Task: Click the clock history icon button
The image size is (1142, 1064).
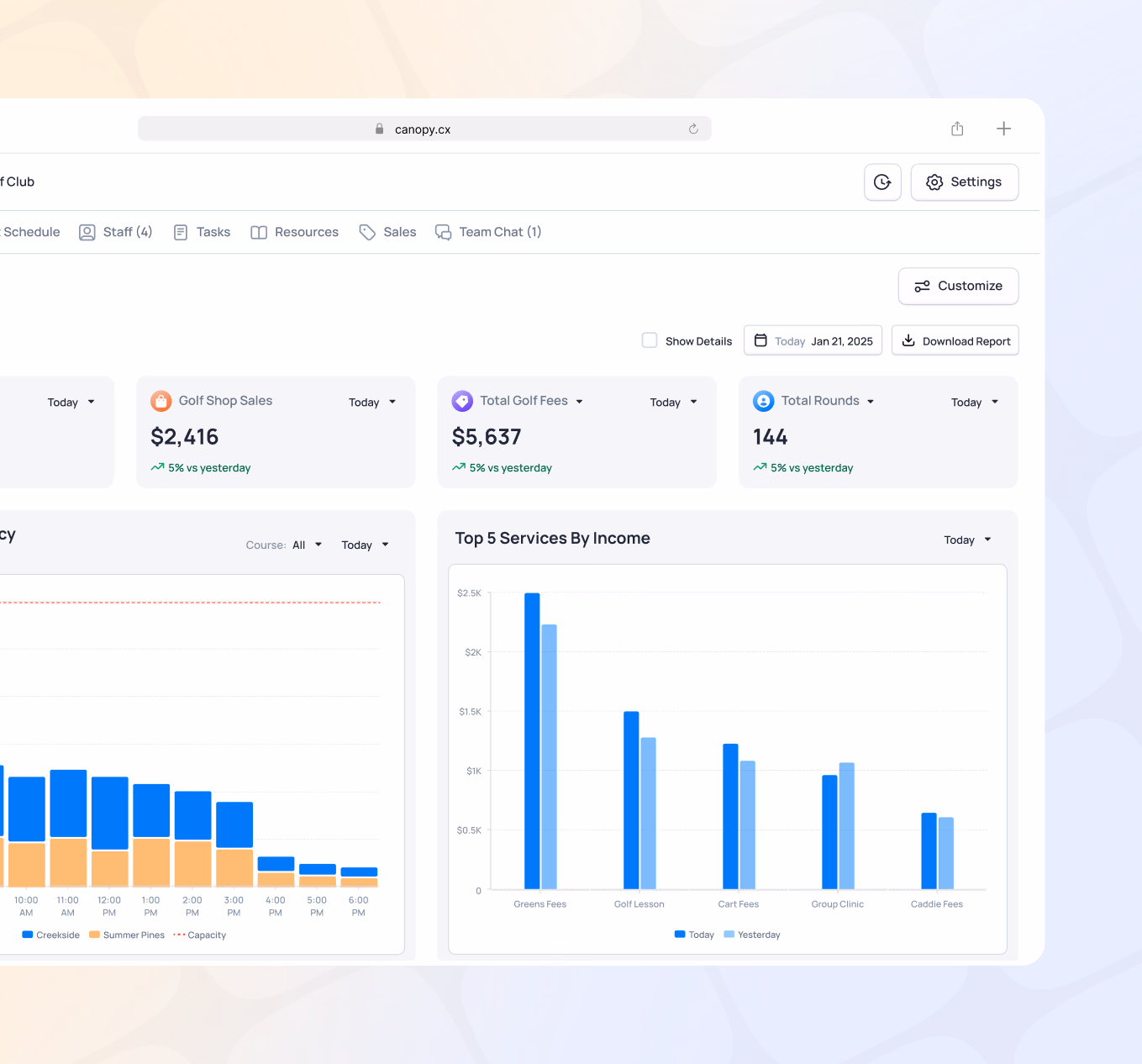Action: (882, 182)
